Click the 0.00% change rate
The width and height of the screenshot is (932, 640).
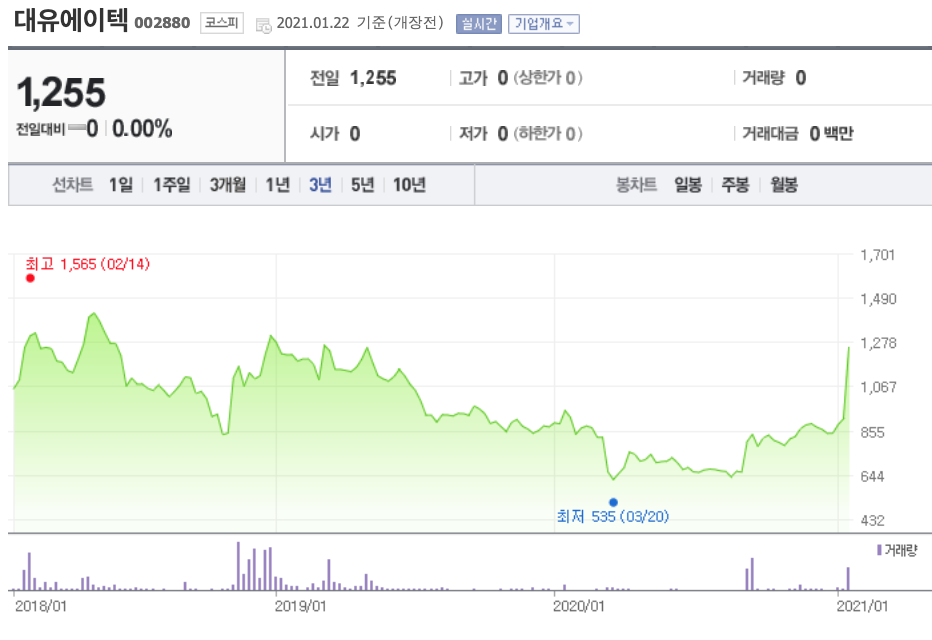(x=142, y=128)
